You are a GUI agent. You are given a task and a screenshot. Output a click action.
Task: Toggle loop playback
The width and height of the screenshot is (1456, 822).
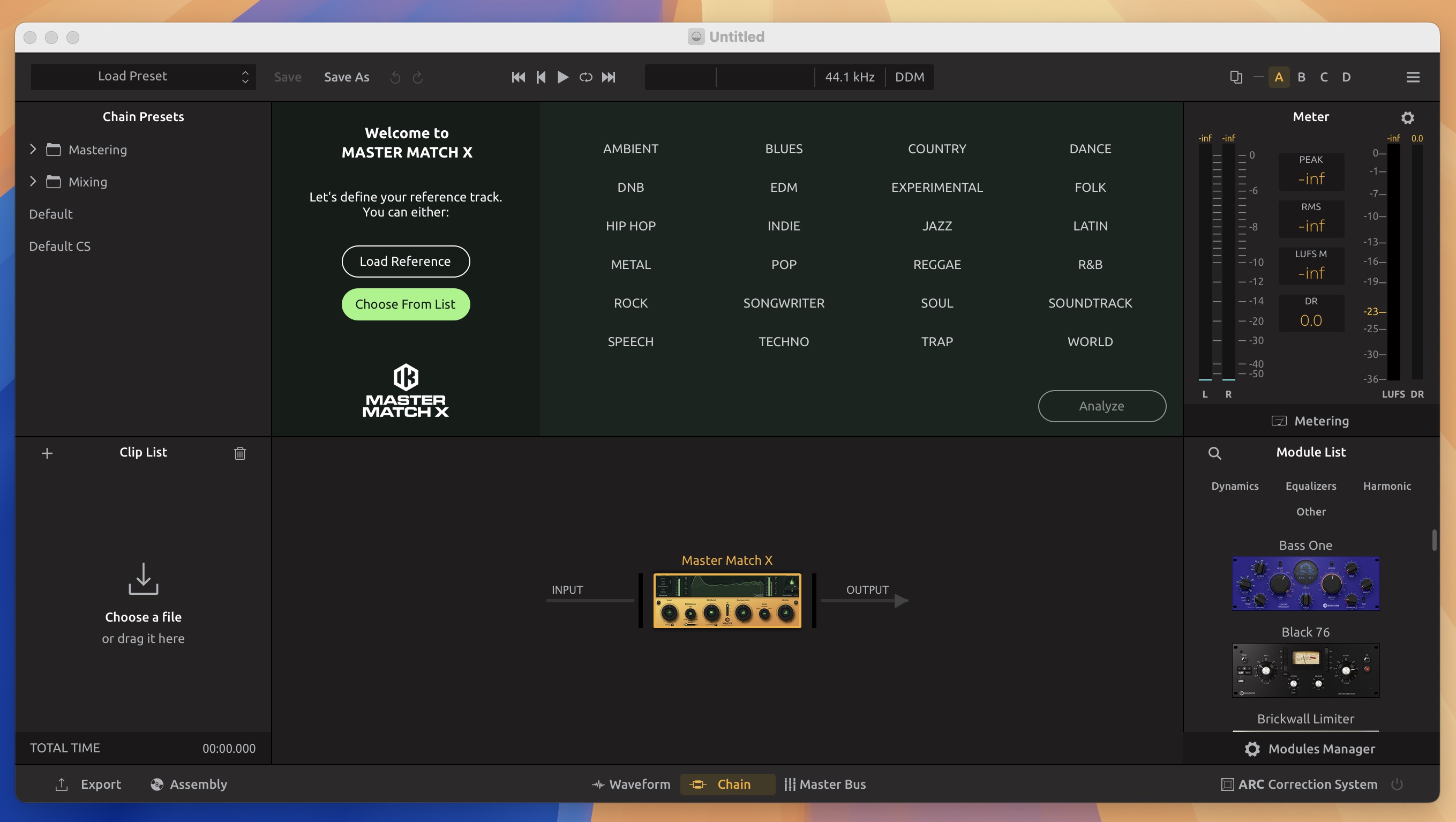(586, 77)
